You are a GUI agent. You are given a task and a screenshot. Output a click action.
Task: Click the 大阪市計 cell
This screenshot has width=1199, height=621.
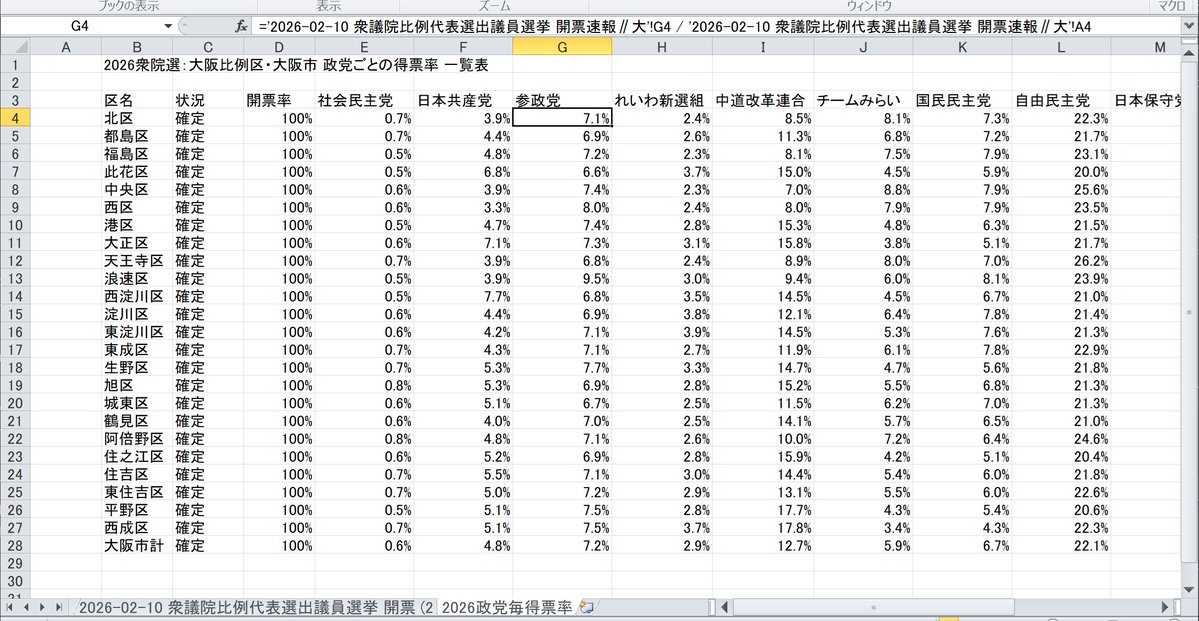click(136, 546)
